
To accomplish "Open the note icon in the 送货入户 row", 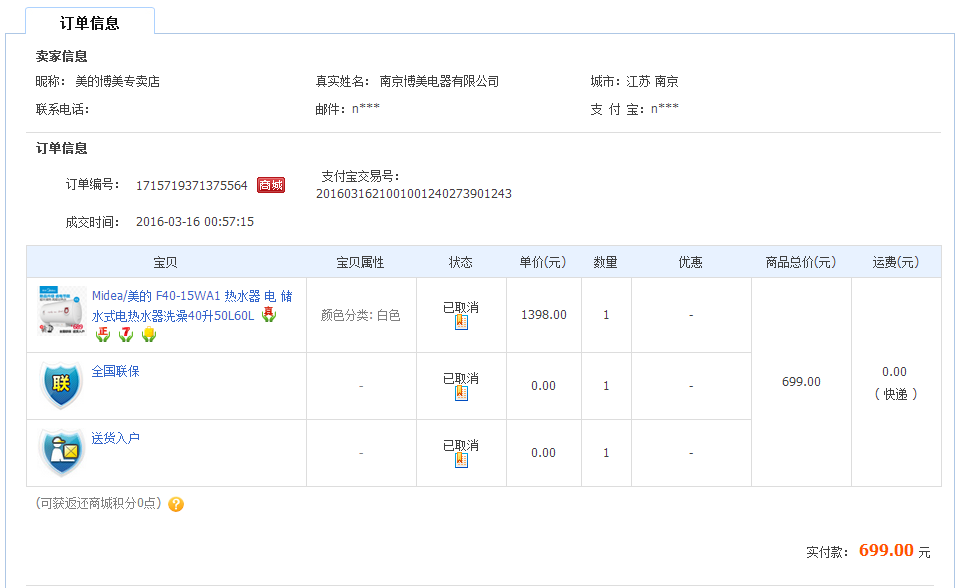I will coord(461,461).
